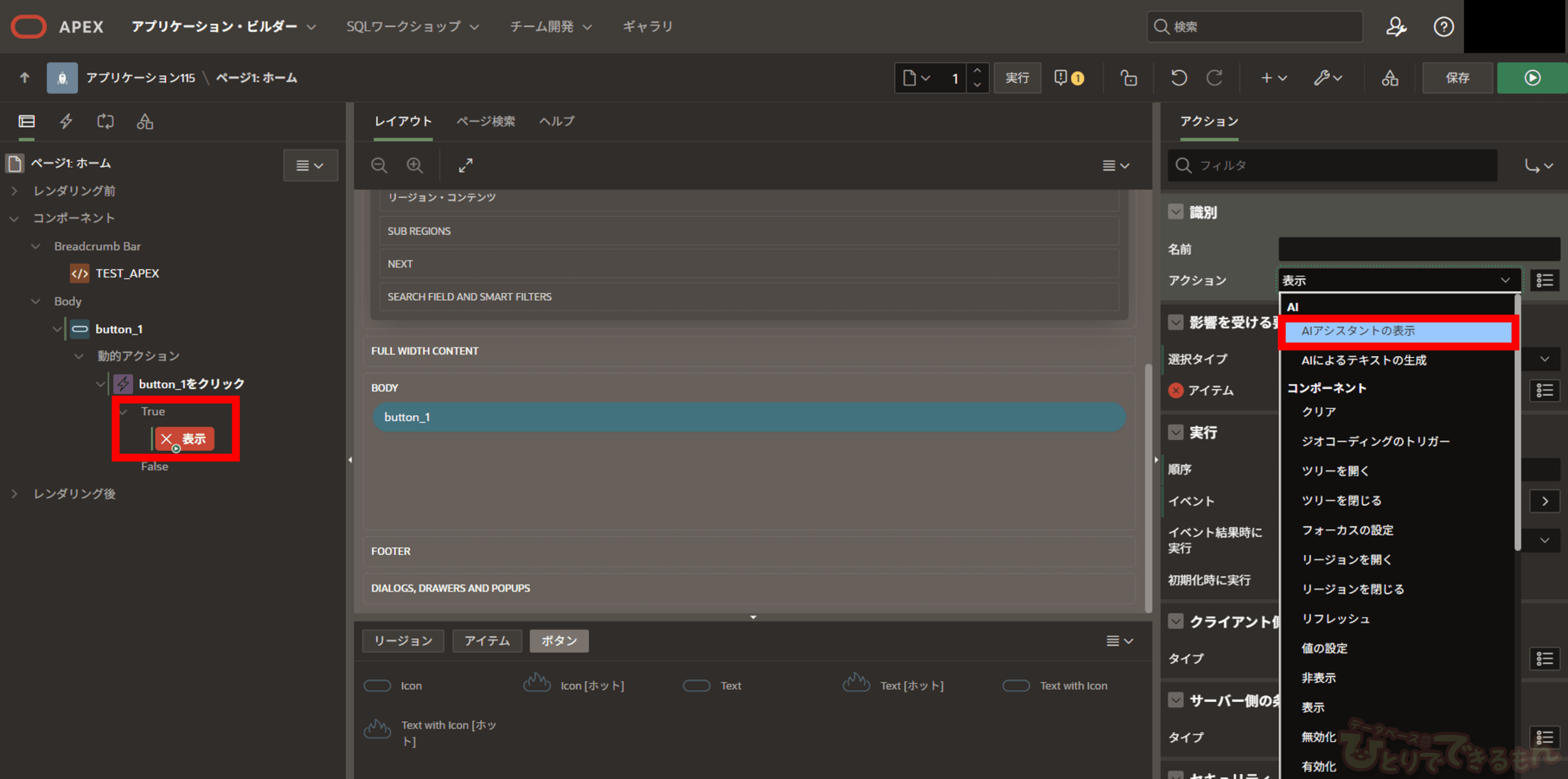Expand the レンダリング前 tree node
Viewport: 1568px width, 779px height.
tap(15, 191)
